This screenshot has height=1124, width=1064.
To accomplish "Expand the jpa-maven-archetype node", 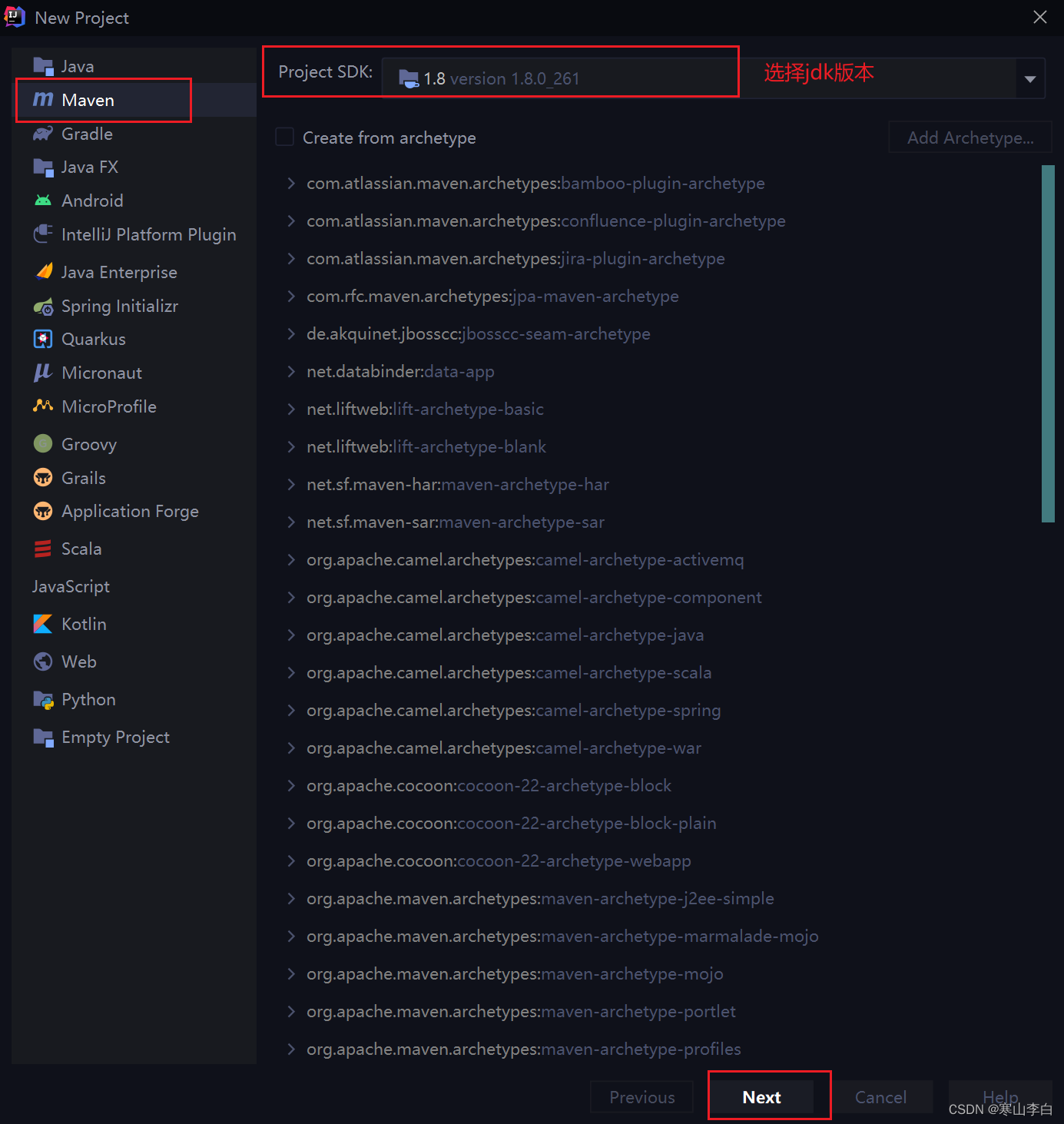I will tap(291, 296).
